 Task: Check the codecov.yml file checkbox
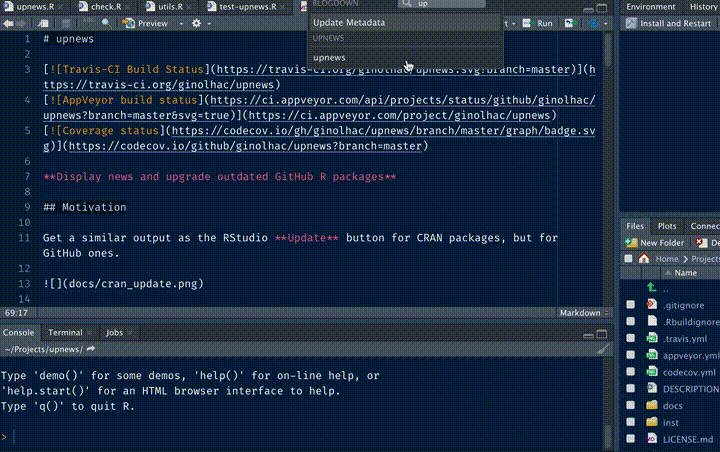coord(630,372)
